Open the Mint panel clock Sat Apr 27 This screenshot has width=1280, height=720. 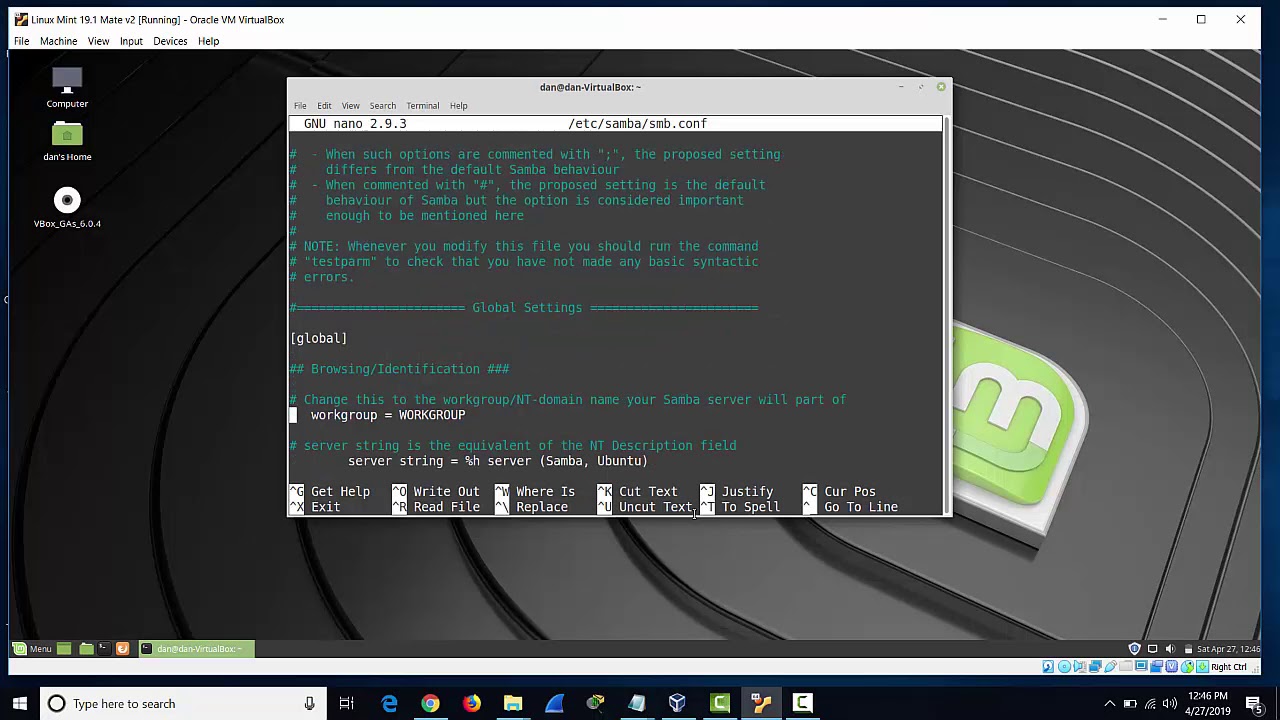pos(1228,649)
